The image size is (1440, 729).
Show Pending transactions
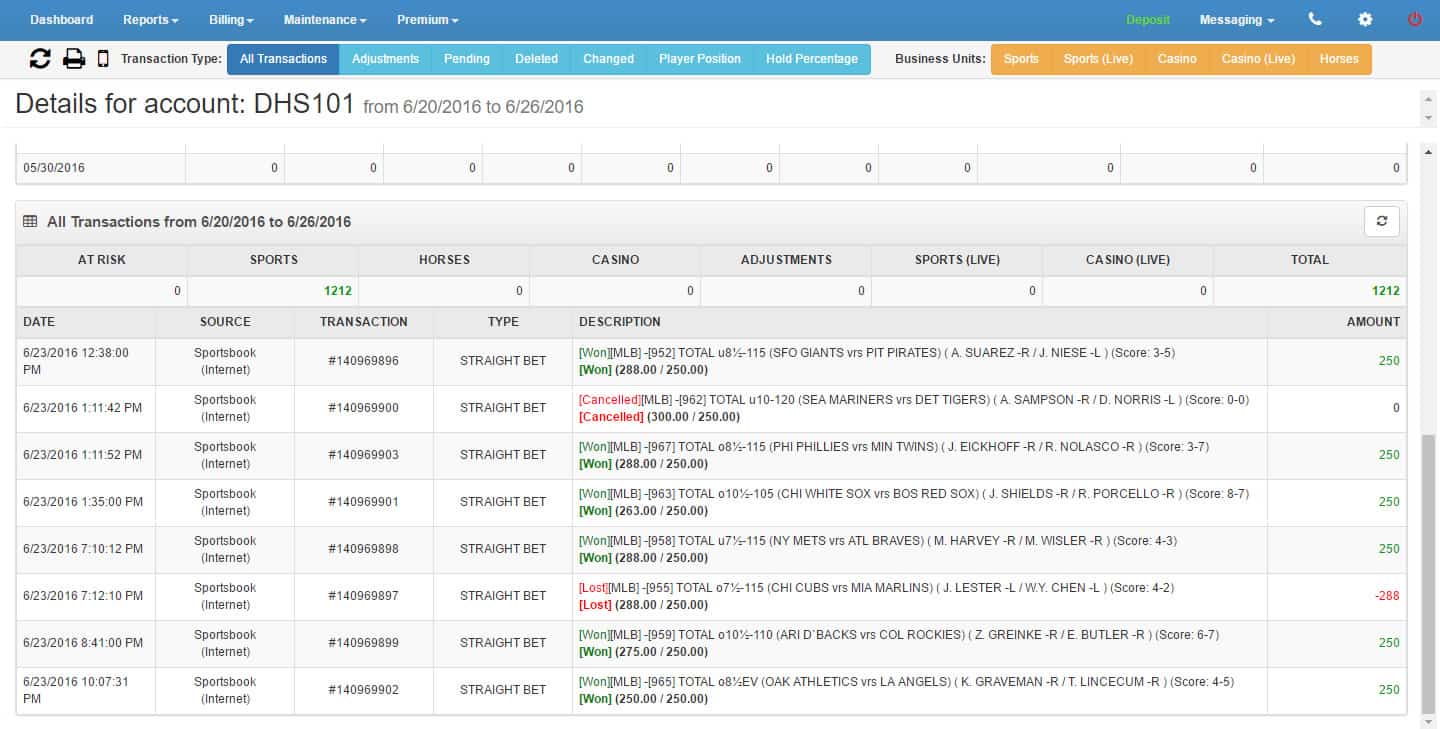467,59
